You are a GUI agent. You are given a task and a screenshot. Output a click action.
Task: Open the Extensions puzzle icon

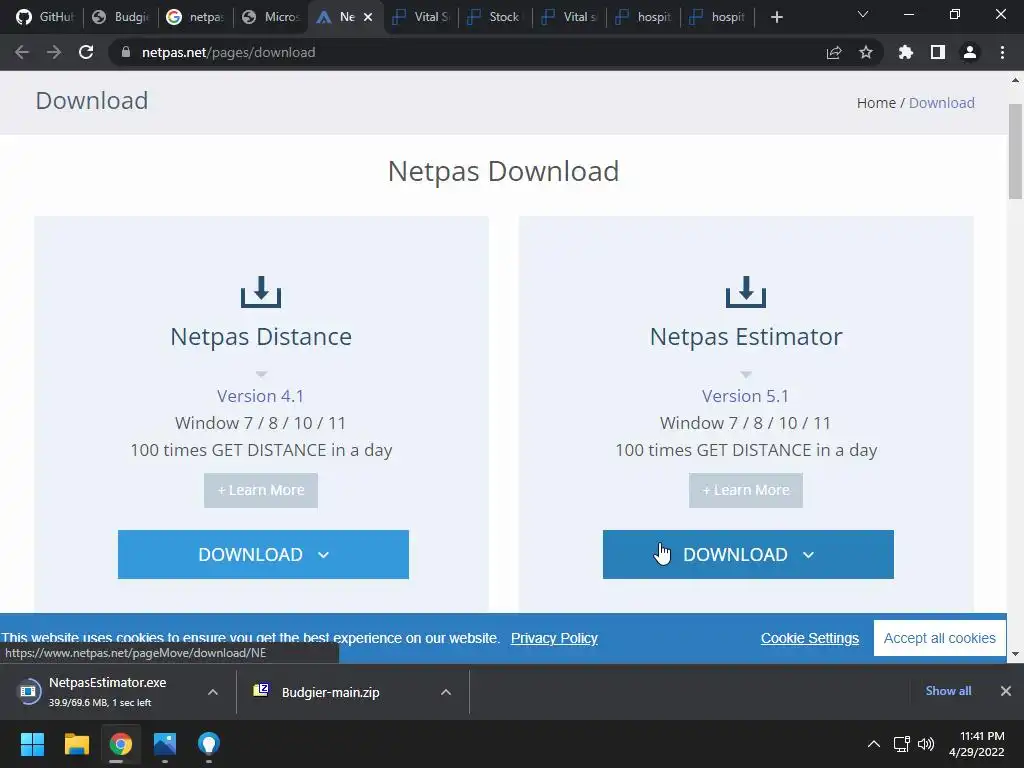point(905,52)
